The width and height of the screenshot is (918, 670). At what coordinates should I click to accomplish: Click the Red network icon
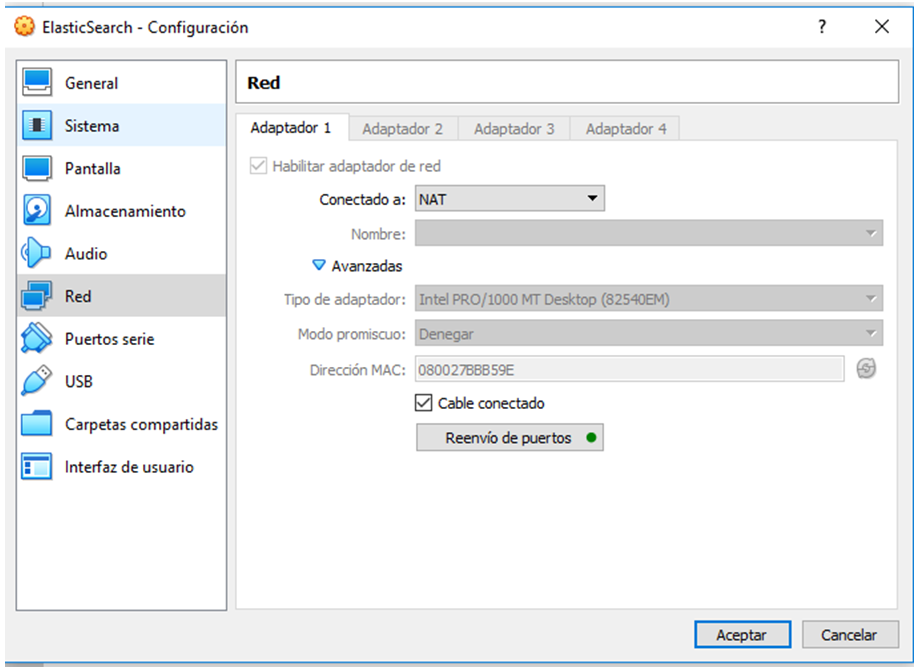click(x=36, y=296)
